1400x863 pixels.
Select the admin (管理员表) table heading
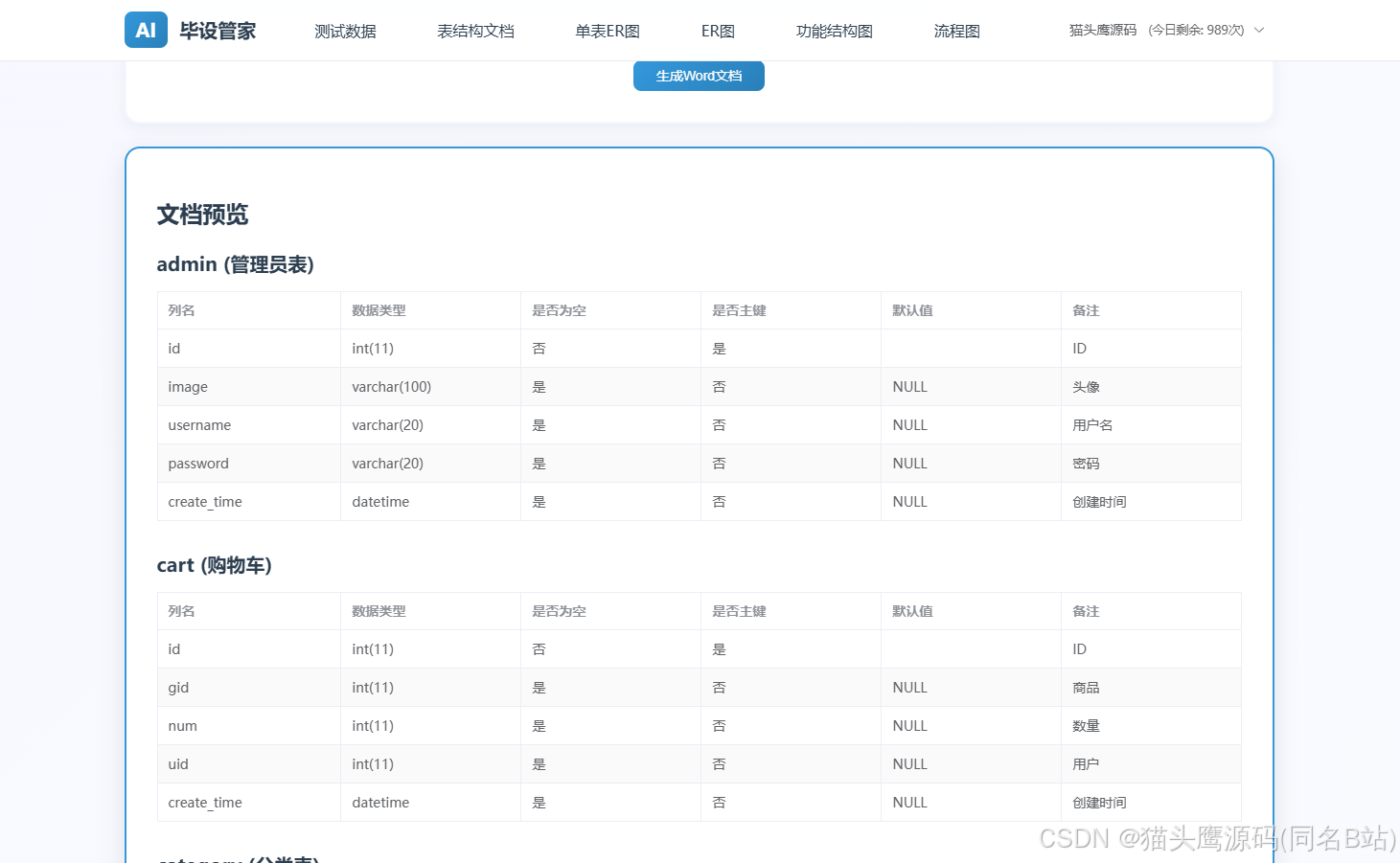(x=235, y=264)
